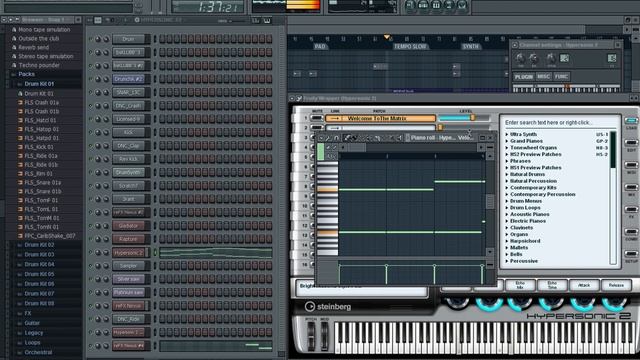Expand Grand Pianos preset category
The width and height of the screenshot is (640, 360).
507,141
